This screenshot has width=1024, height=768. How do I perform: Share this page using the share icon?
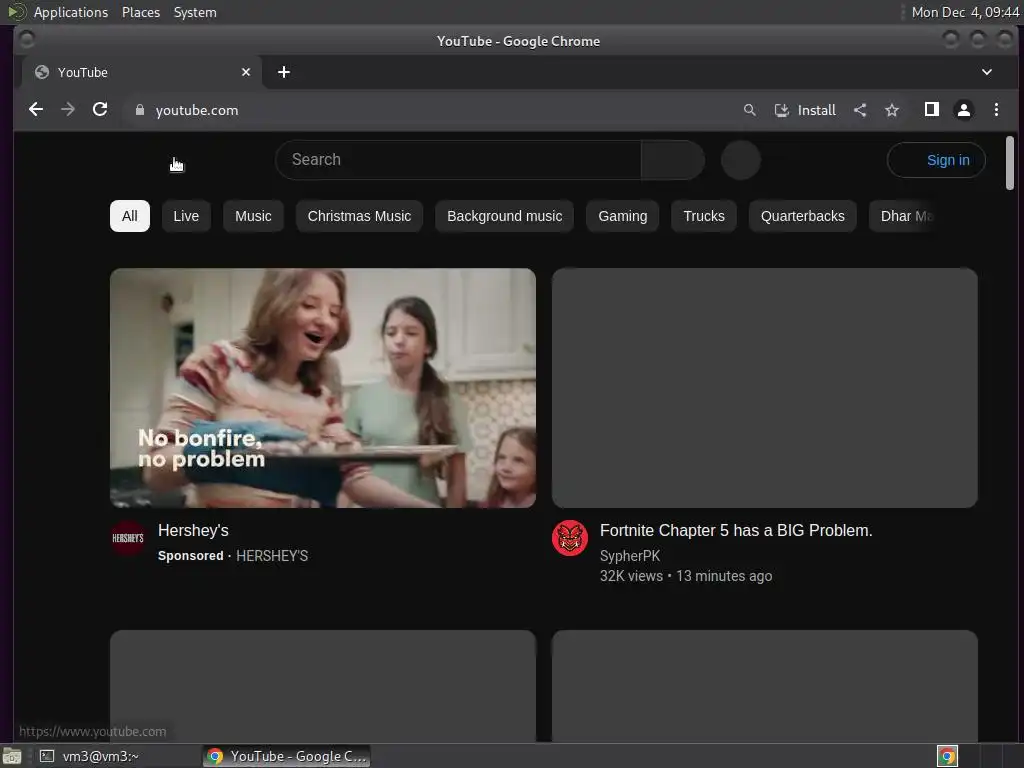860,110
